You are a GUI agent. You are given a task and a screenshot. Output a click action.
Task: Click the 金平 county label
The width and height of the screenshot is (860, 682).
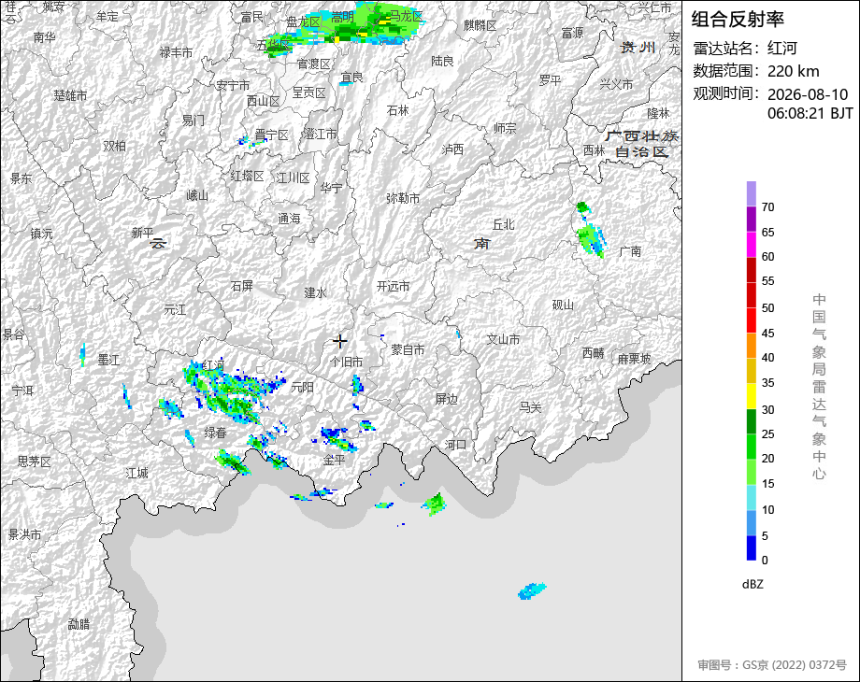tap(334, 459)
